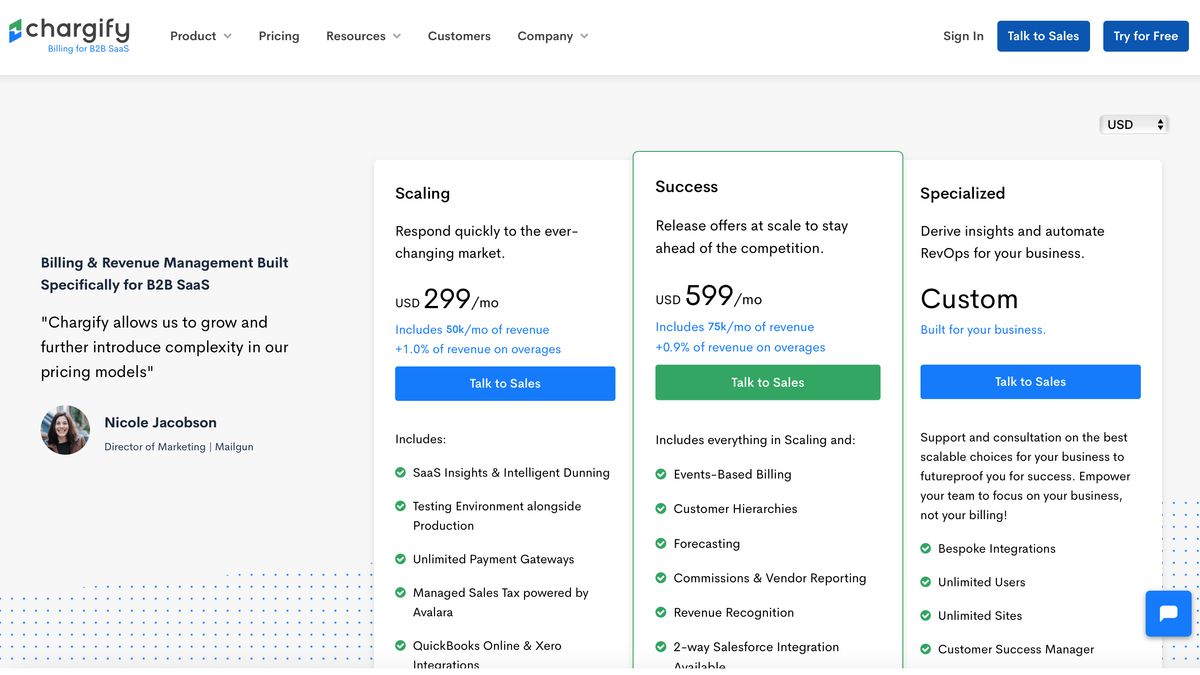Select the check beside Unlimited Sites
Screen dimensions: 1200x675
924,616
